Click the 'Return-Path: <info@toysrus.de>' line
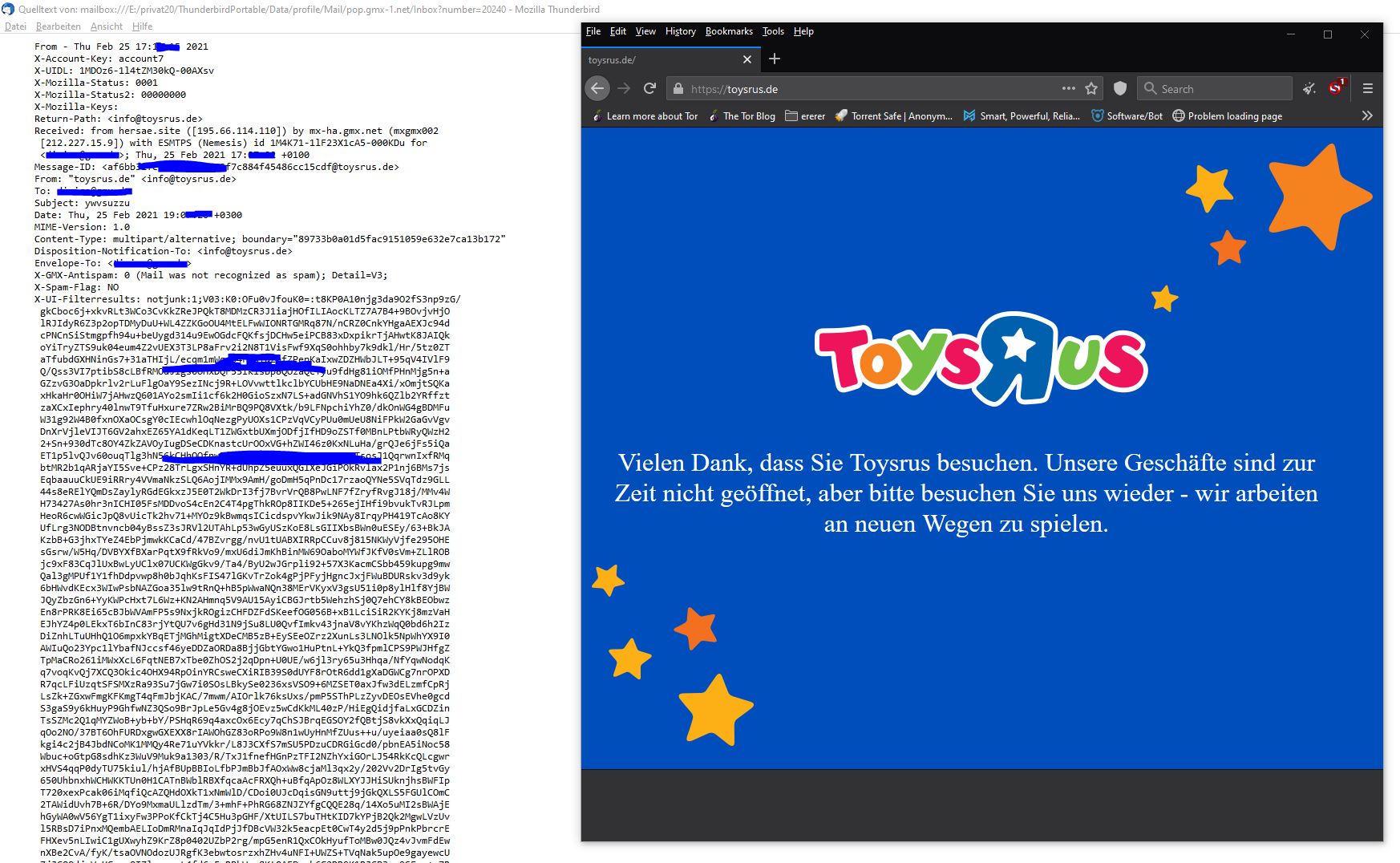The image size is (1400, 863). coord(119,119)
